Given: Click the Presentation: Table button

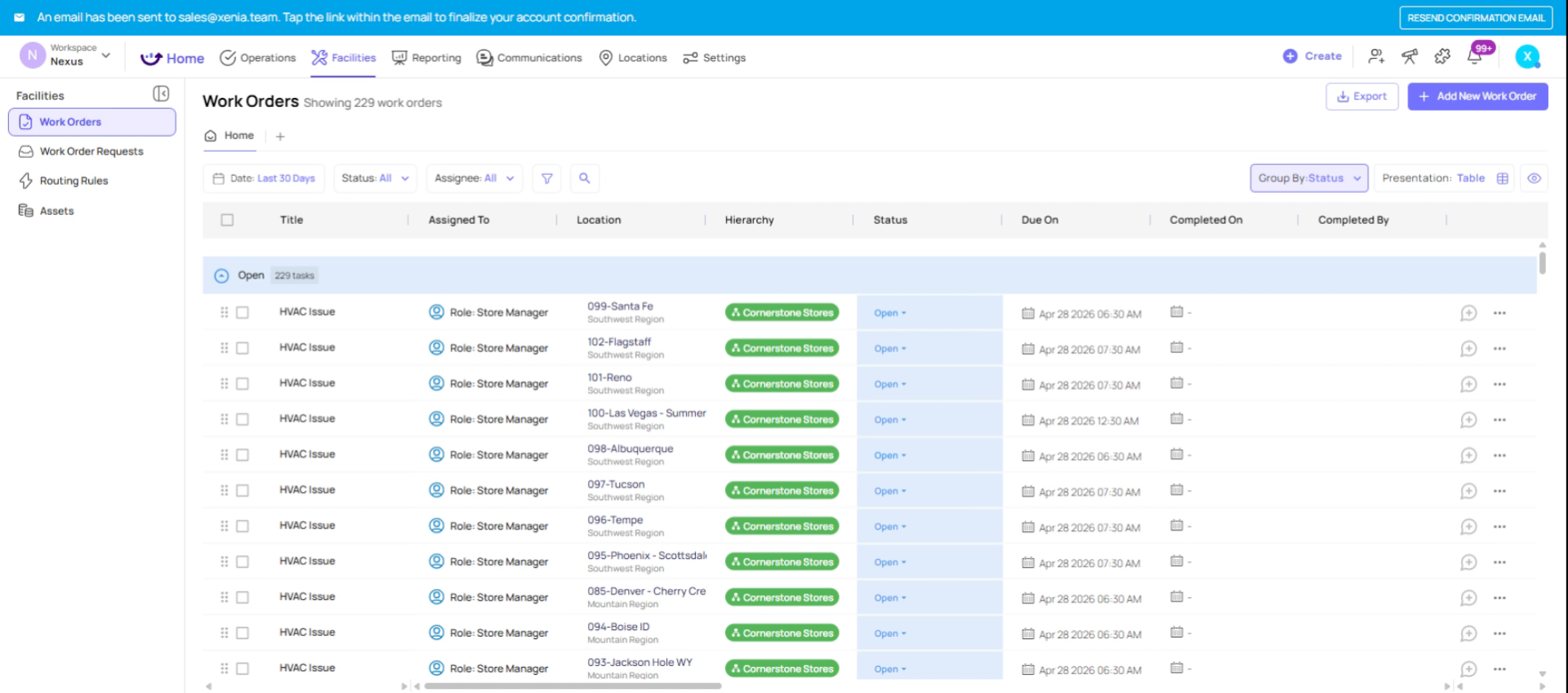Looking at the screenshot, I should click(x=1444, y=178).
